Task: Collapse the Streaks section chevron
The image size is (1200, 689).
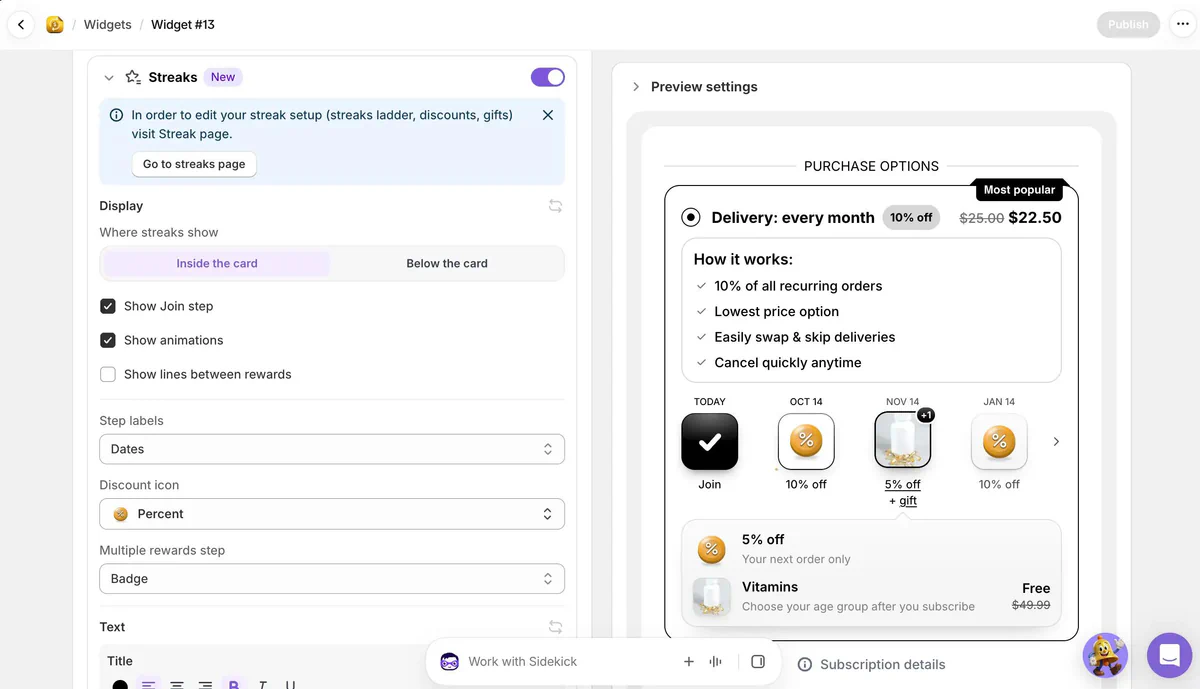Action: [109, 77]
